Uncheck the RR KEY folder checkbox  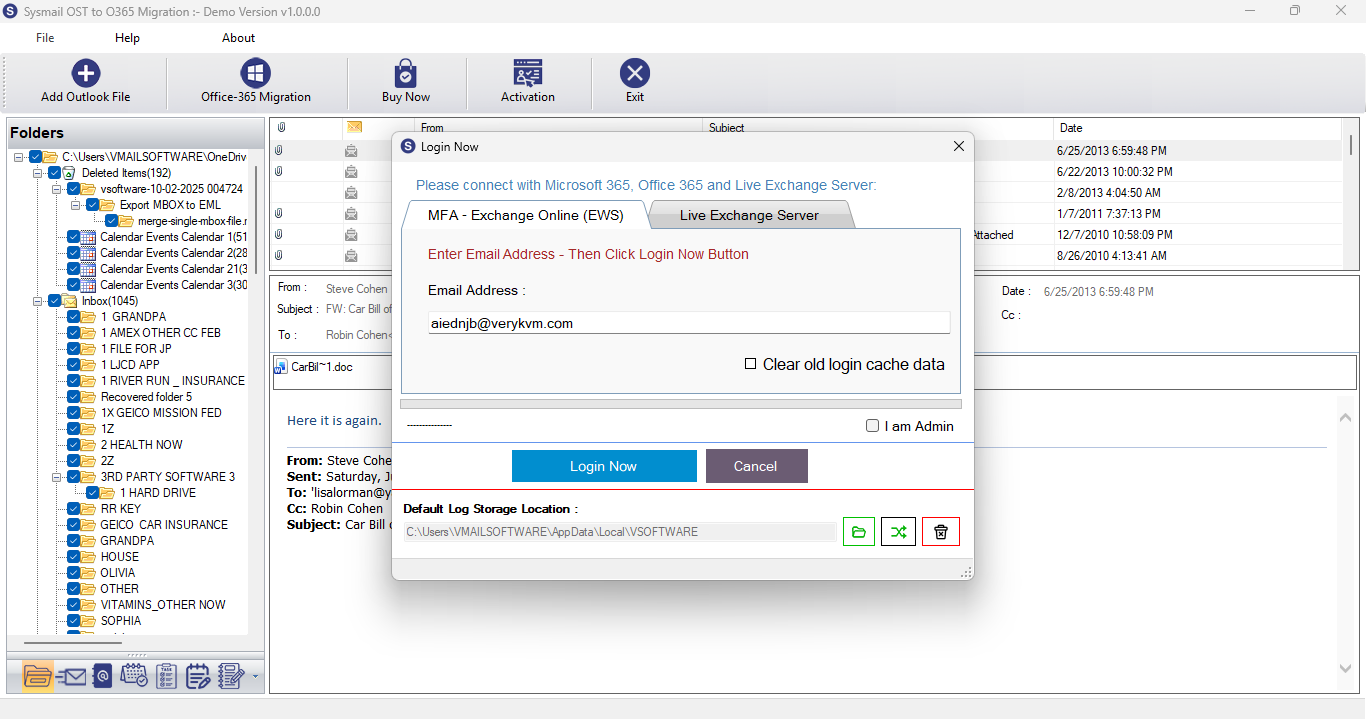[x=73, y=509]
